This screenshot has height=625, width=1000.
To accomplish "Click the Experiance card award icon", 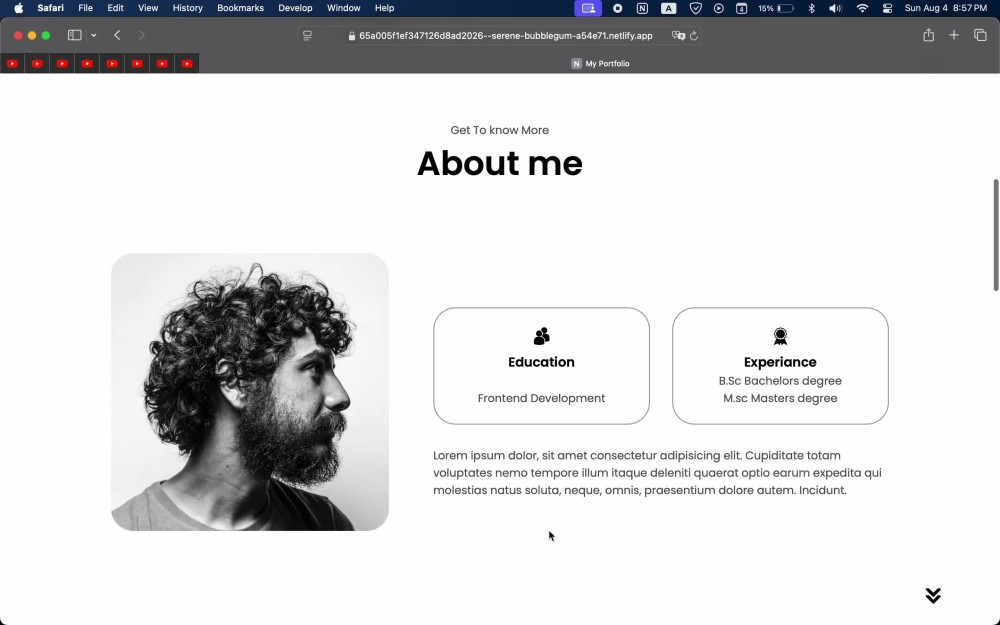I will (x=780, y=336).
